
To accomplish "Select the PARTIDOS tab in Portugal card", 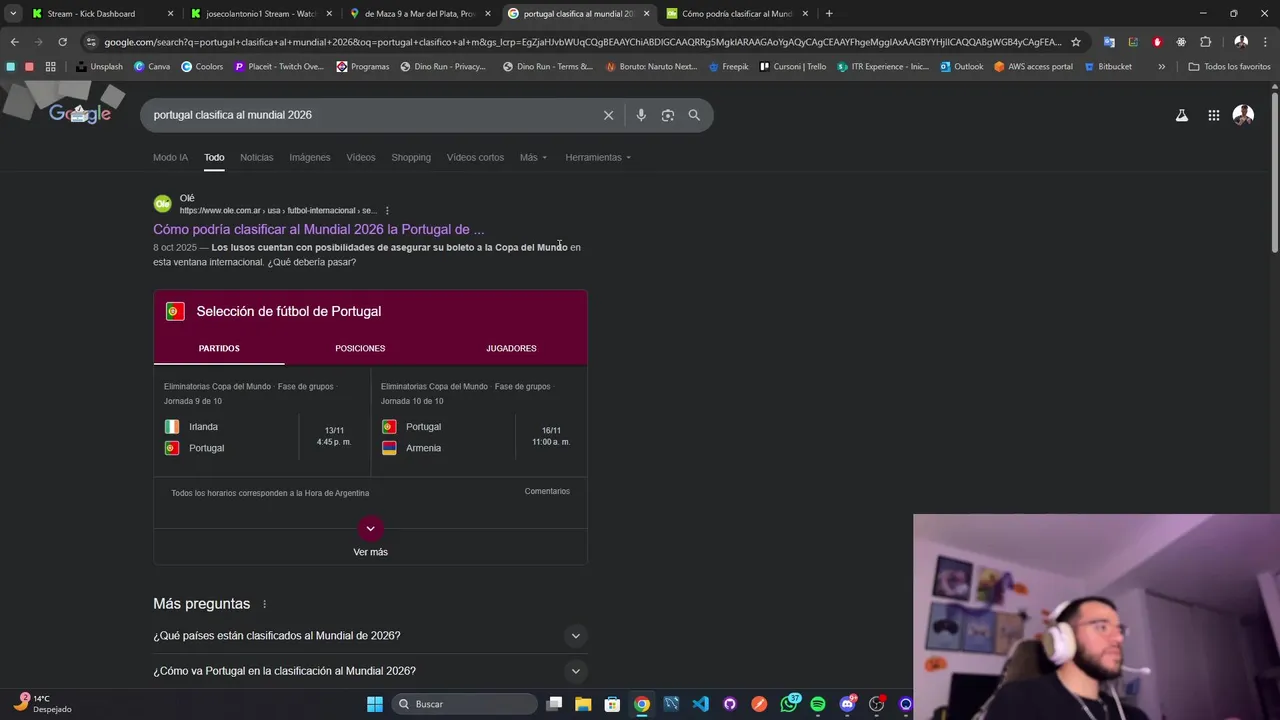I will pos(219,348).
